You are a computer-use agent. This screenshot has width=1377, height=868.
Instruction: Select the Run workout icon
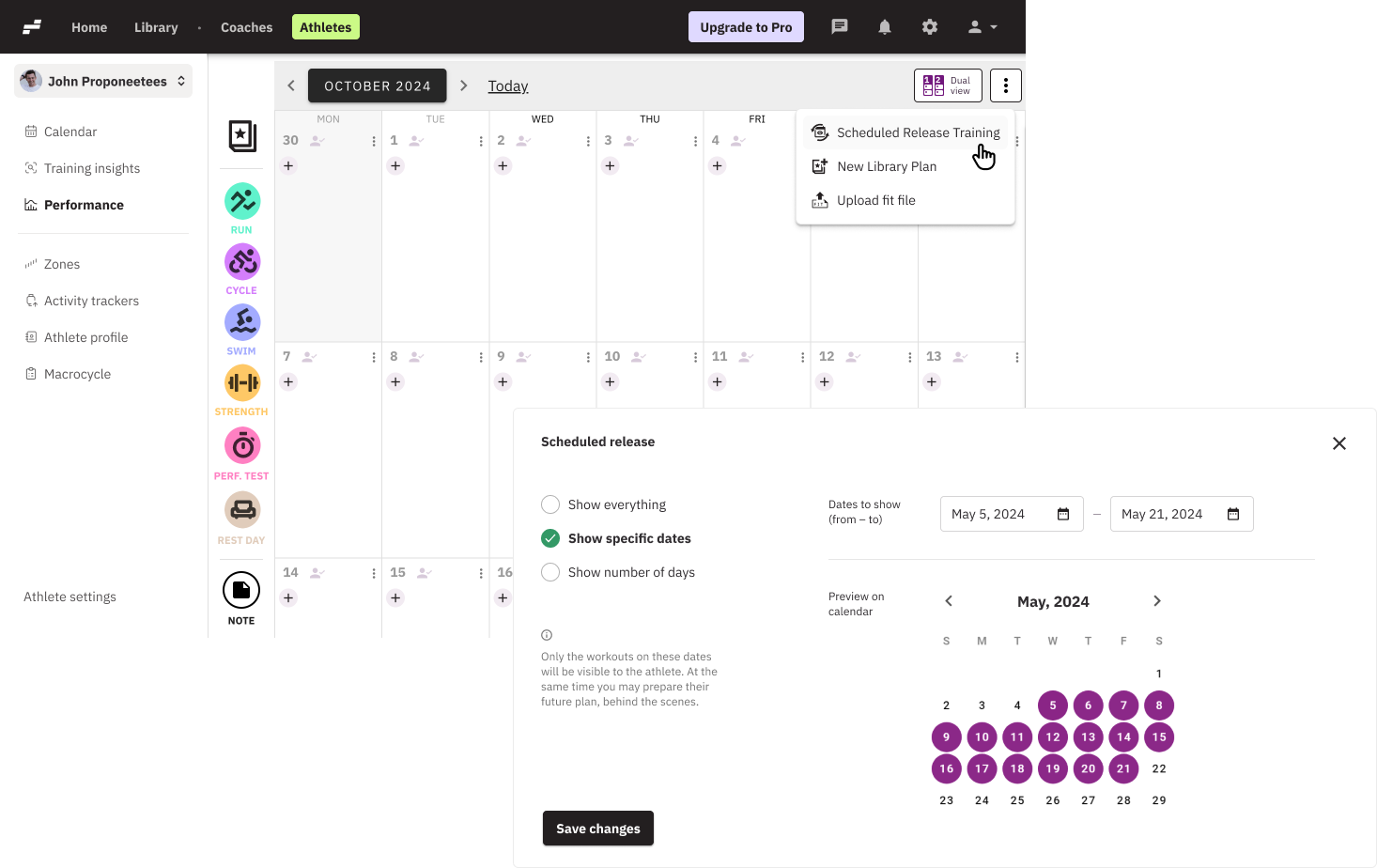coord(241,201)
